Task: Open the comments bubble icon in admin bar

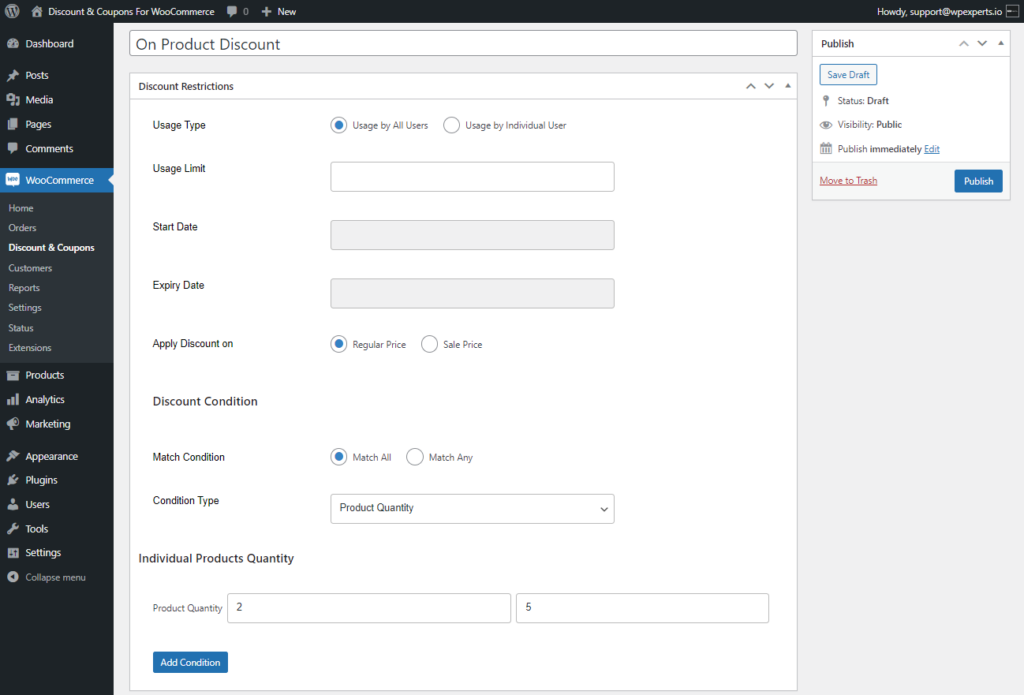Action: tap(232, 12)
